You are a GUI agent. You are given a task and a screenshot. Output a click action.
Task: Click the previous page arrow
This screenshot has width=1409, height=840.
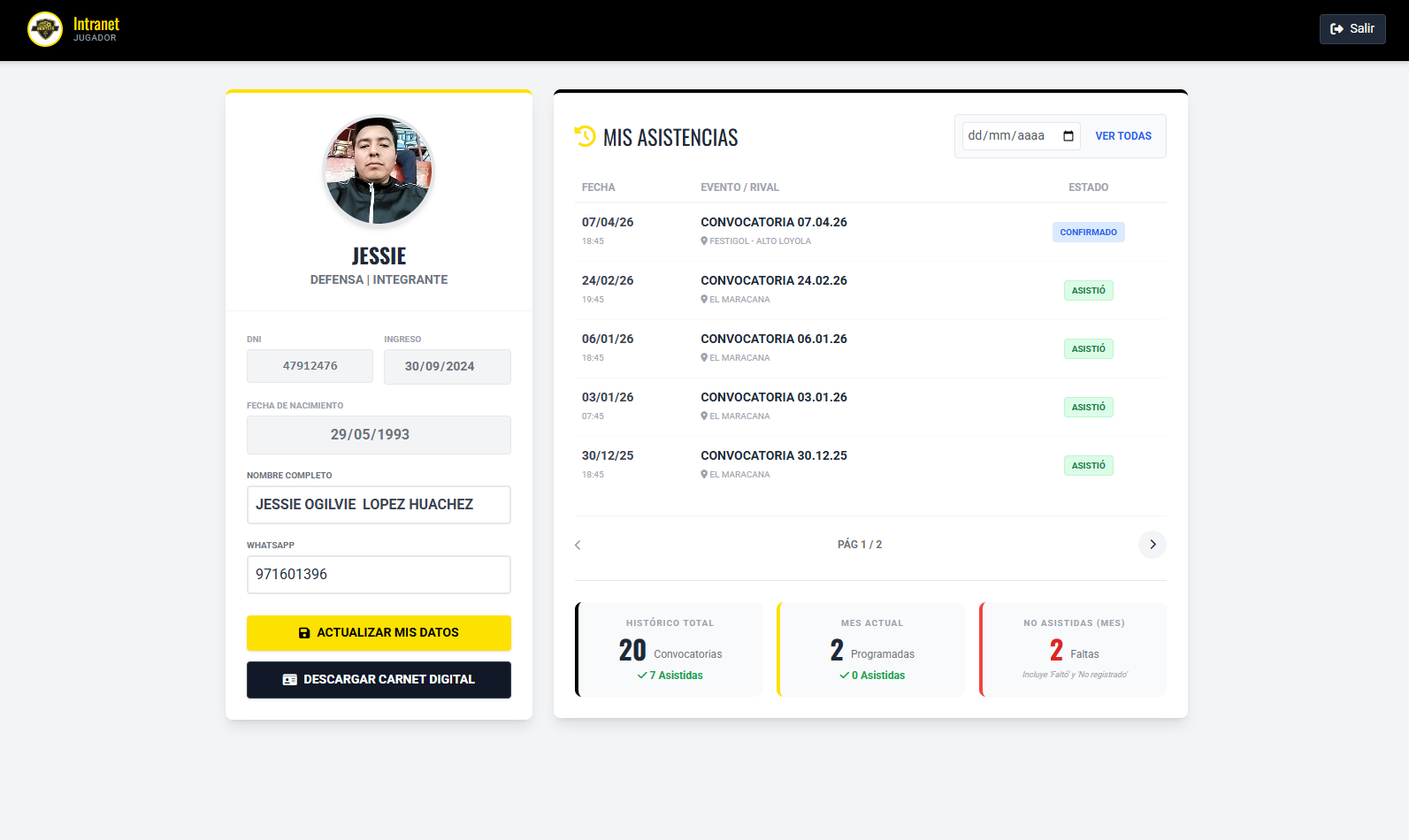[578, 545]
